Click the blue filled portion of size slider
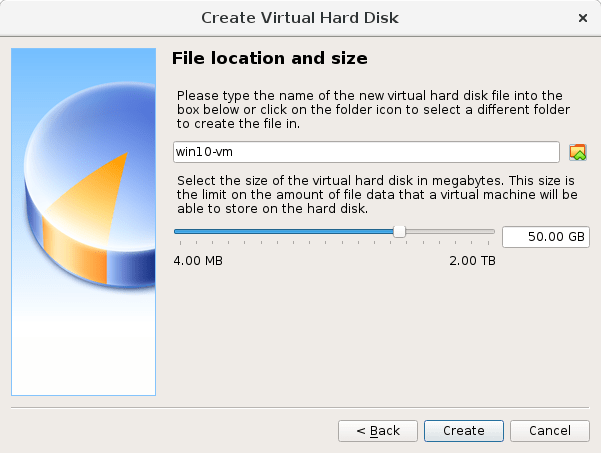This screenshot has height=453, width=601. [284, 231]
